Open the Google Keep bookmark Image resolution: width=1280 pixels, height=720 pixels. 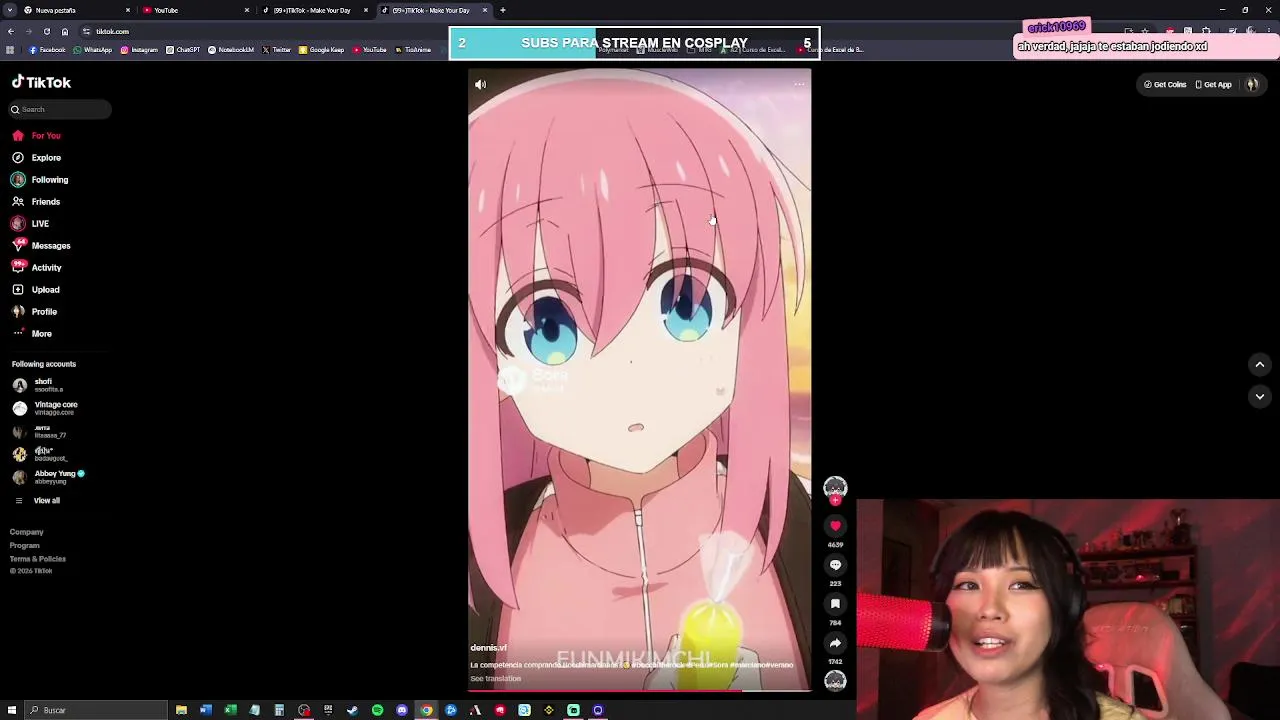[321, 50]
